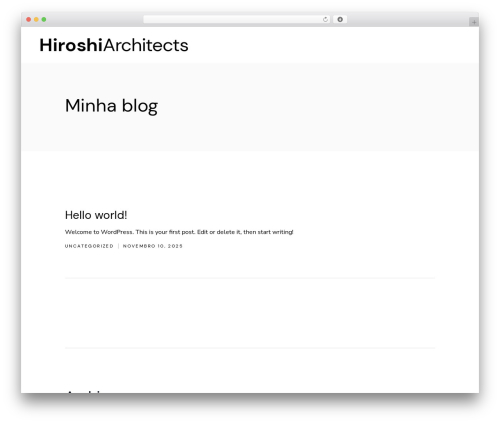Click the Minha blog page heading
500x423 pixels.
click(x=111, y=106)
